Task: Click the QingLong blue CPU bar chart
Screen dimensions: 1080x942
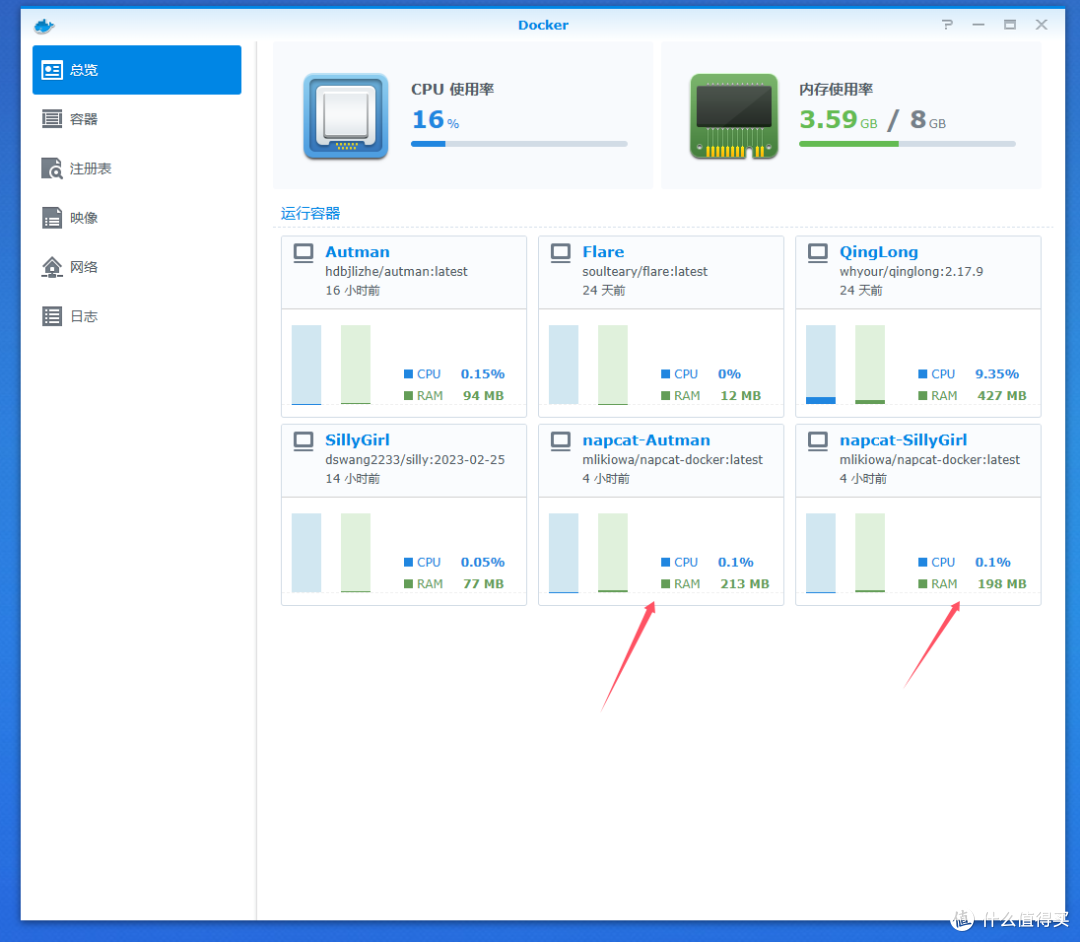Action: (x=820, y=364)
